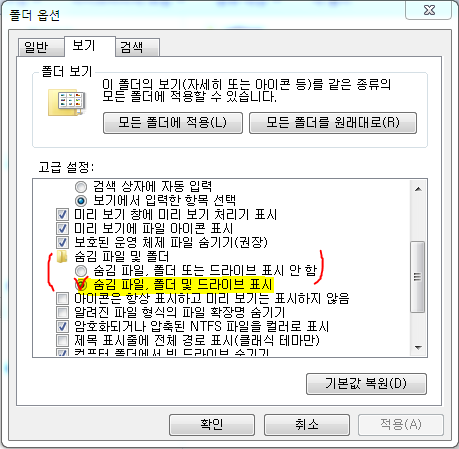The image size is (459, 449).
Task: Click 모든 폴더를 원래대로(R) button
Action: 333,123
